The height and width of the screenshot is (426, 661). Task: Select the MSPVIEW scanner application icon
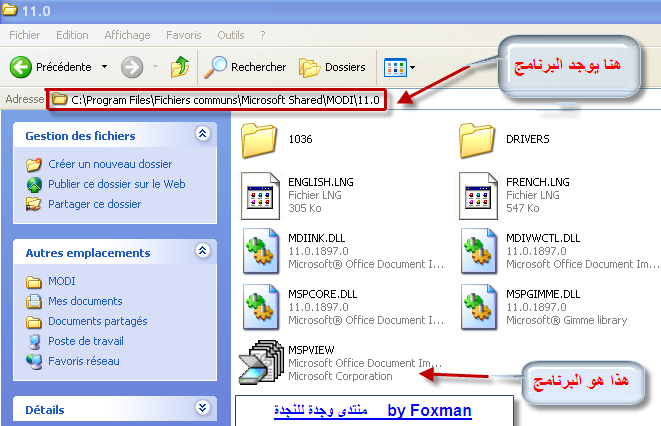[x=261, y=362]
